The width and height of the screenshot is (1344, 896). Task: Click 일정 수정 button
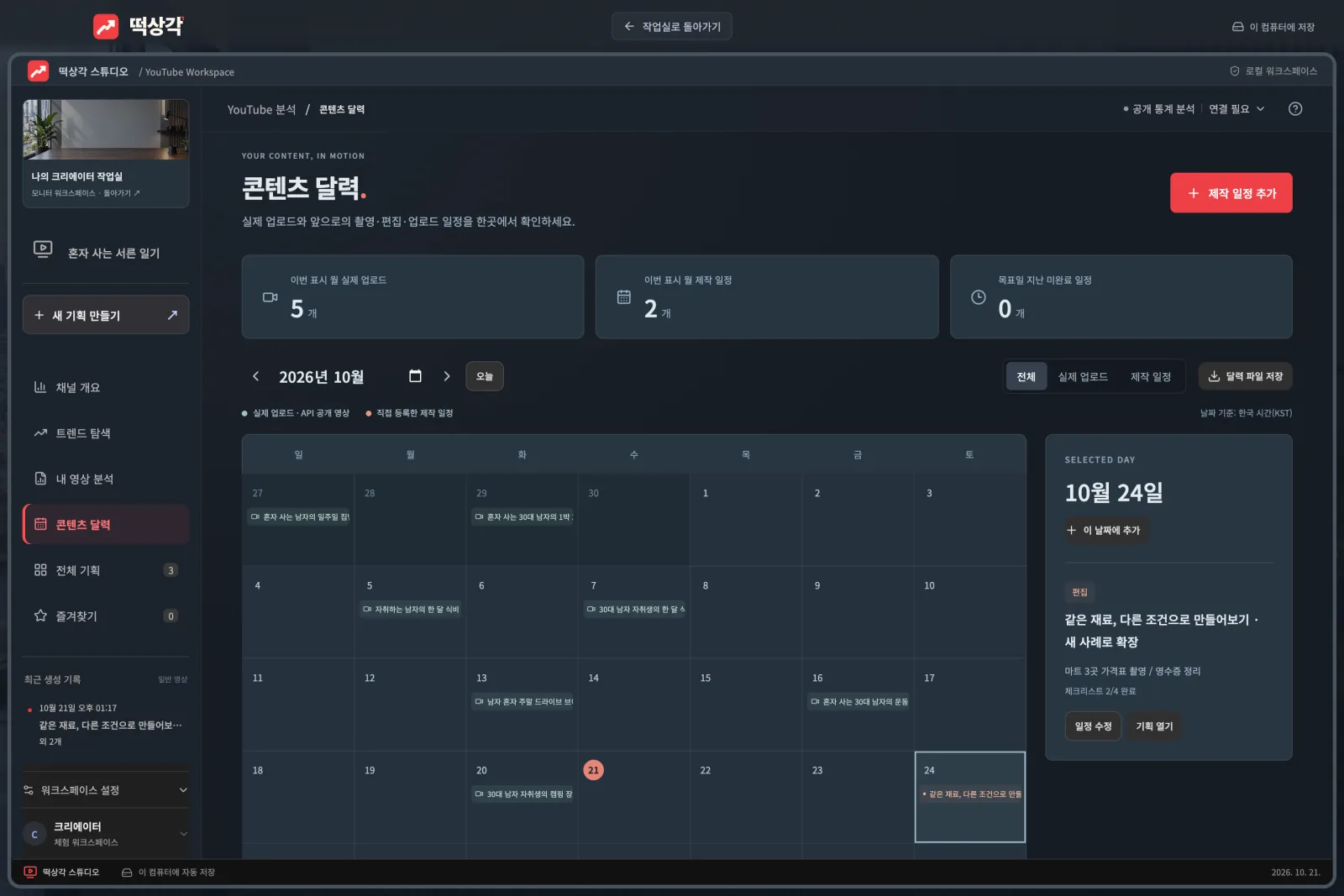click(1093, 726)
